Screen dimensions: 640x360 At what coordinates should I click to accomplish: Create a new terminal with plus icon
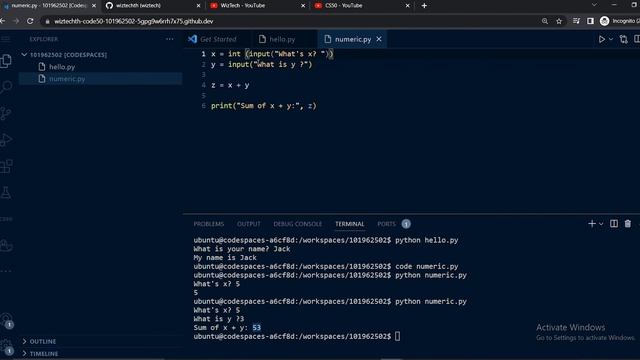tap(591, 224)
